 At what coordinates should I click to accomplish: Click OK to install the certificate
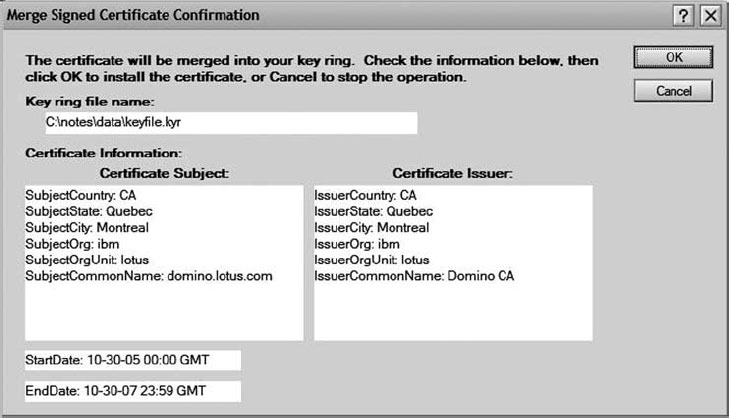coord(673,58)
